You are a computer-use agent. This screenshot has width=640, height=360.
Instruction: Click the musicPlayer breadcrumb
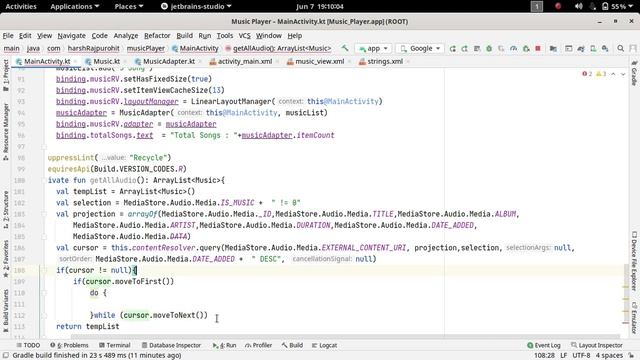click(146, 48)
